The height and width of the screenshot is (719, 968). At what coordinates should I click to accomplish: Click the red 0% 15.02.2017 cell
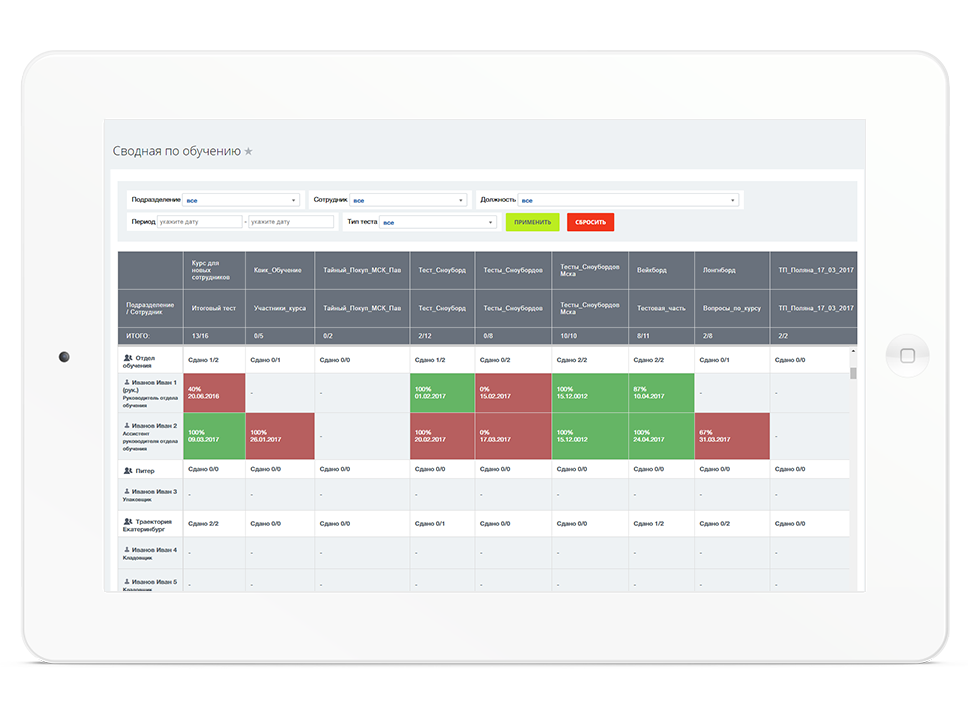click(x=513, y=393)
